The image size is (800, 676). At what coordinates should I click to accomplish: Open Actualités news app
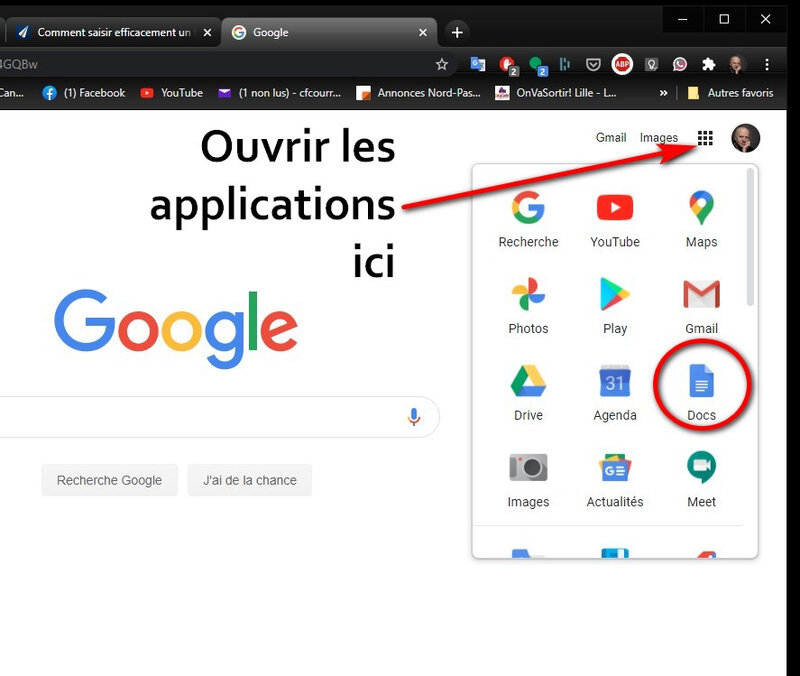(x=615, y=480)
